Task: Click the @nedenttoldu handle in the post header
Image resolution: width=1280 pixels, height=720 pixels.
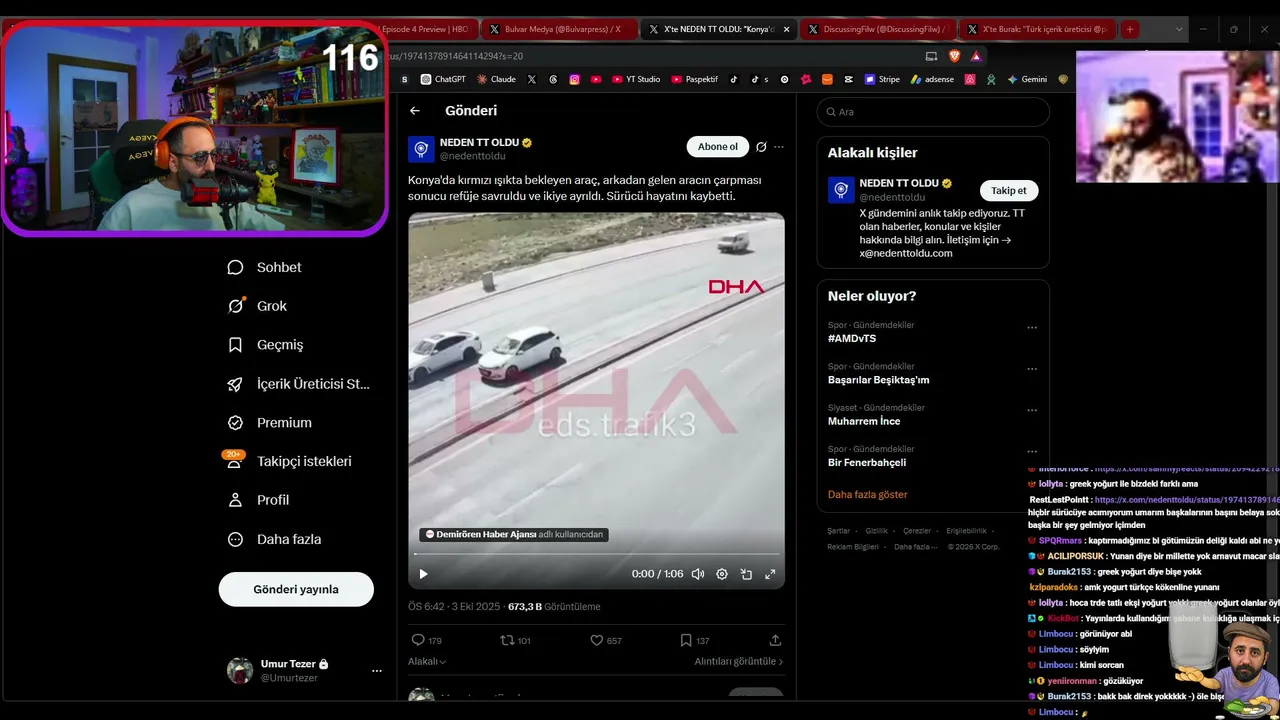Action: [473, 156]
